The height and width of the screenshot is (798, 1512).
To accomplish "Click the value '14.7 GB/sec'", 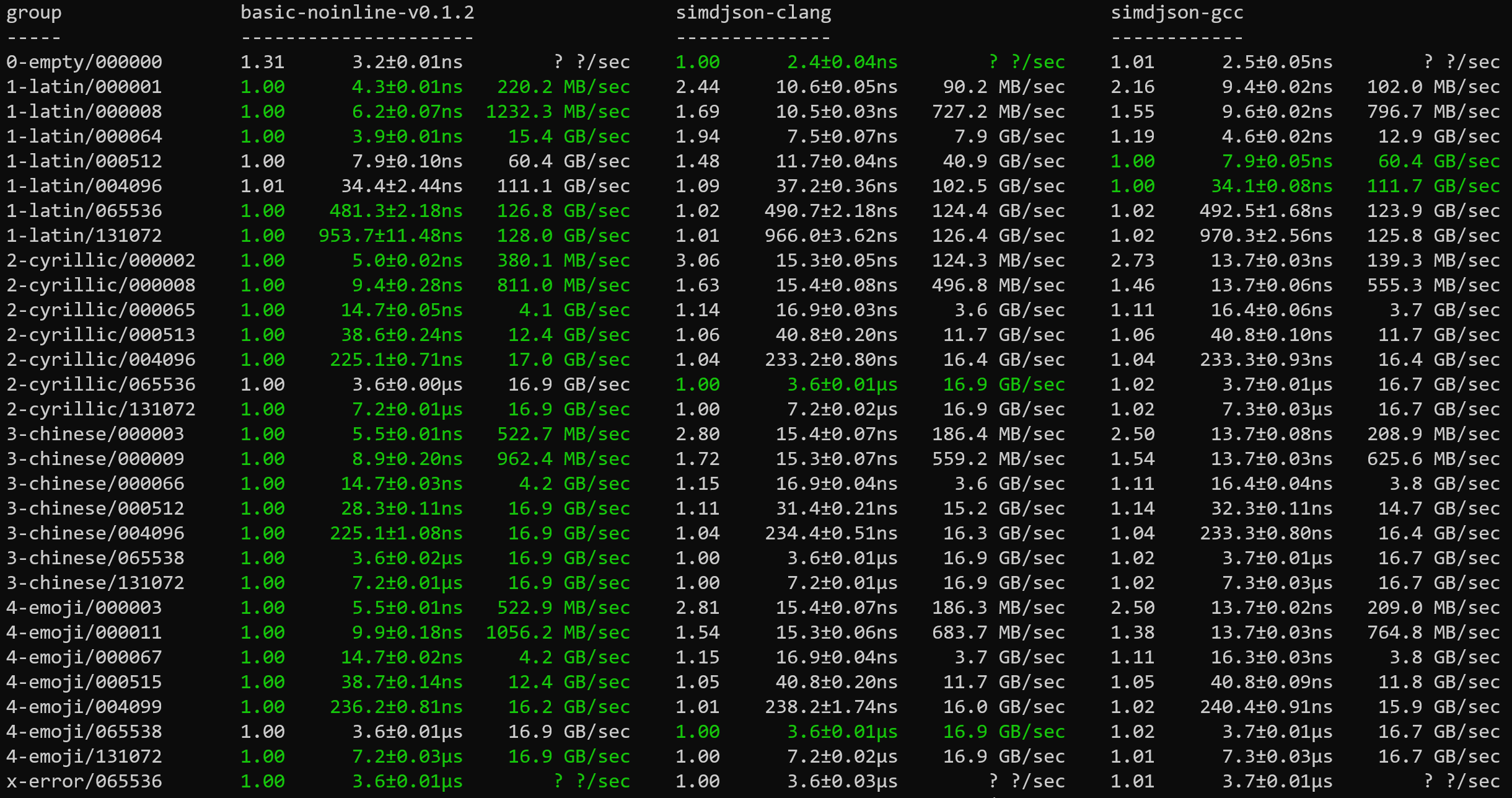I will pyautogui.click(x=1439, y=508).
